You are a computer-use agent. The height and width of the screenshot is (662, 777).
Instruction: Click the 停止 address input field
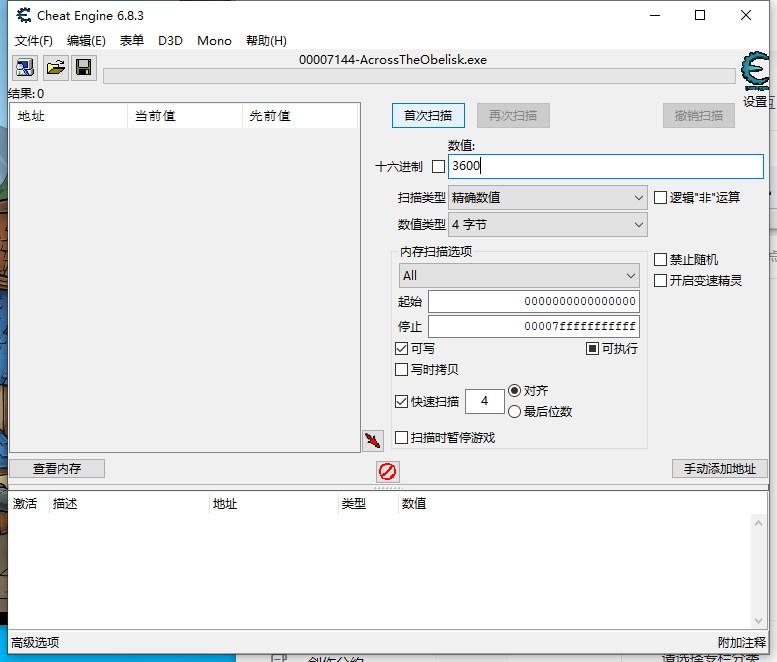click(534, 327)
